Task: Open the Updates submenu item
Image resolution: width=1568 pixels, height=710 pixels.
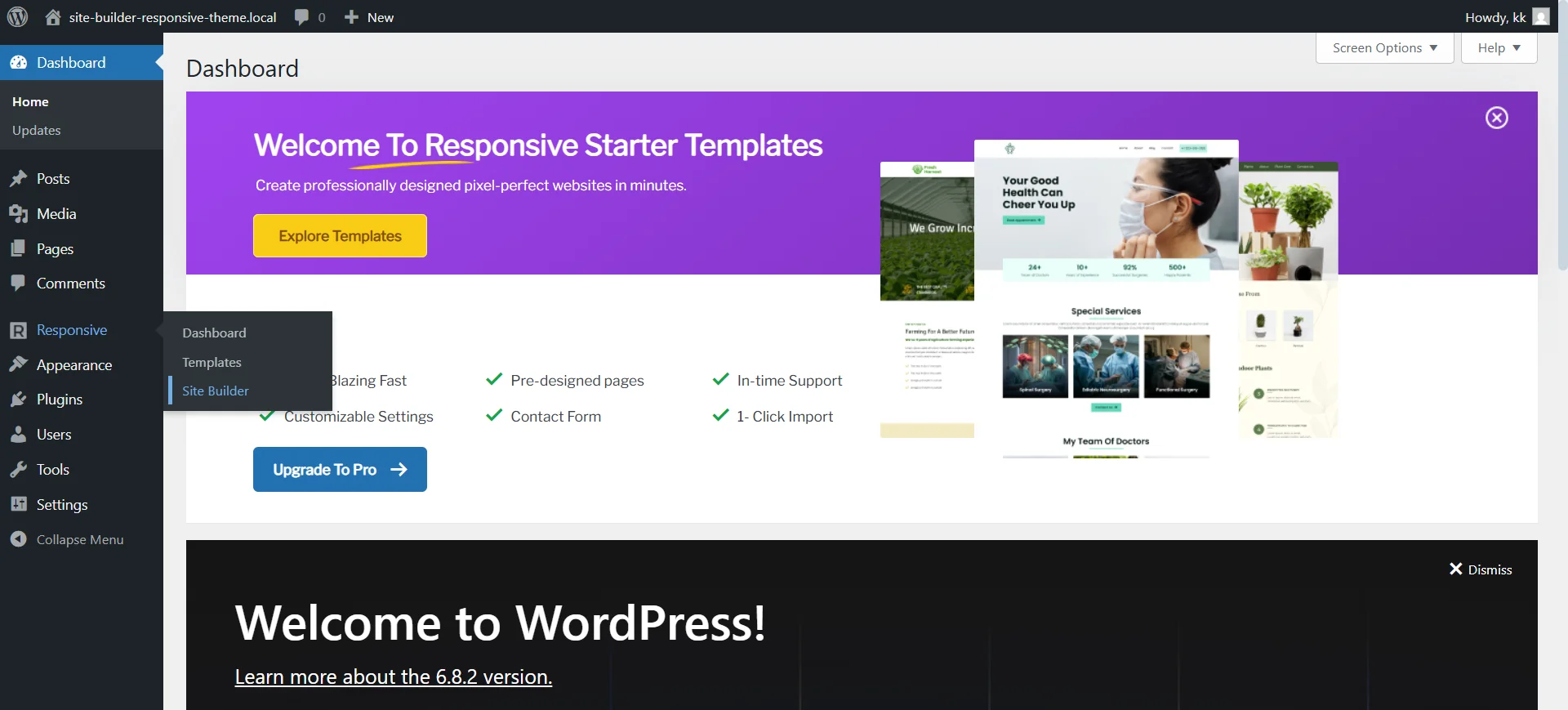Action: (x=37, y=130)
